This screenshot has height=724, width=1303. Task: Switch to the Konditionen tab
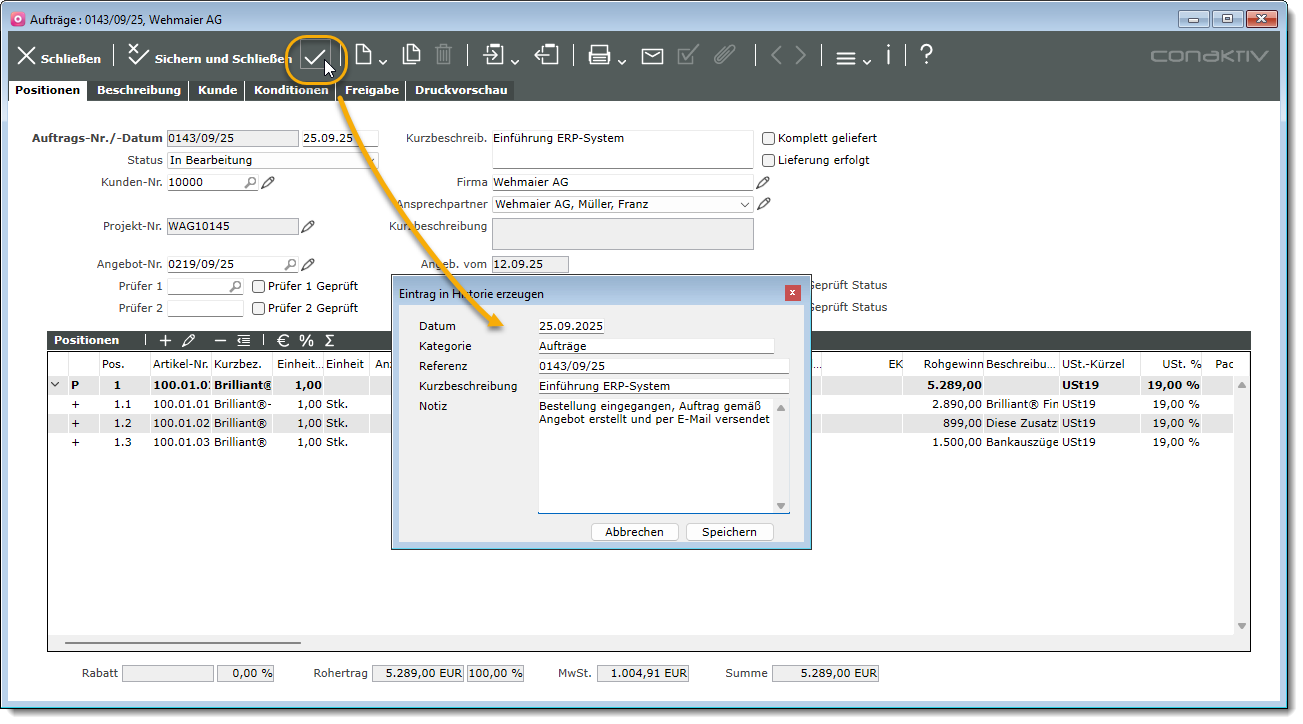(x=291, y=90)
